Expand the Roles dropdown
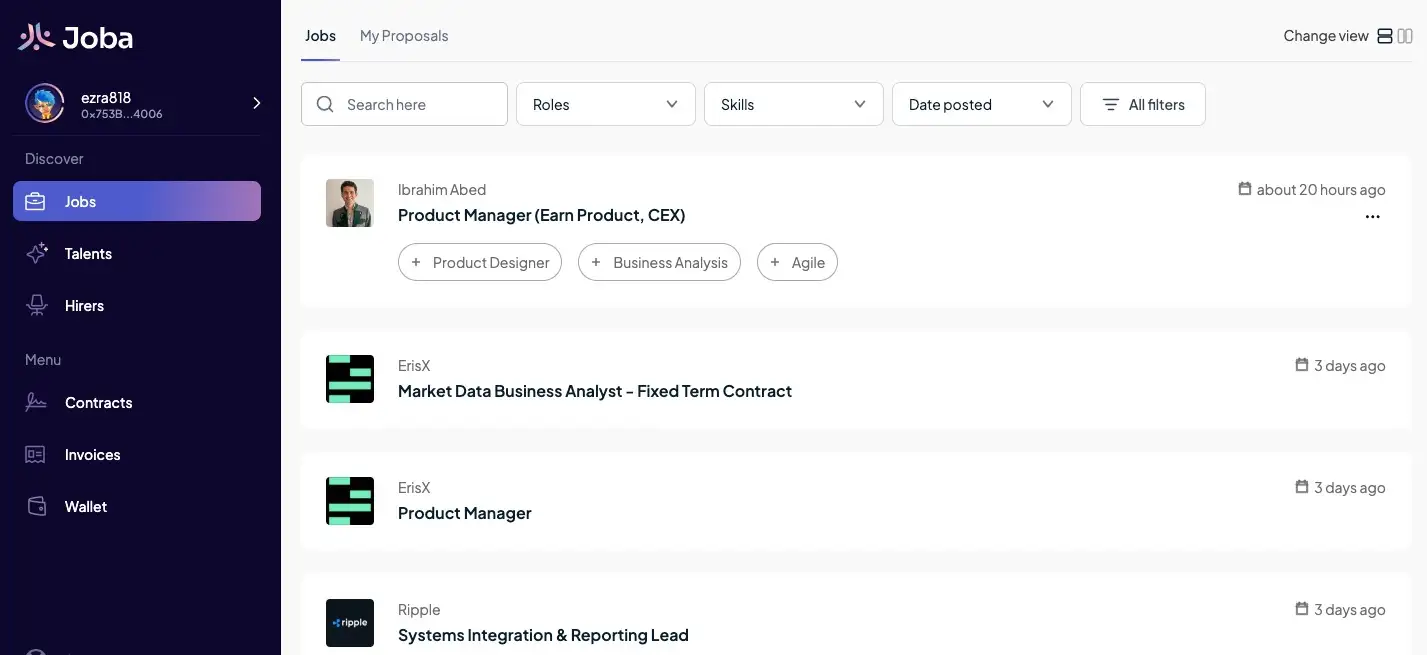Viewport: 1427px width, 655px height. coord(605,104)
